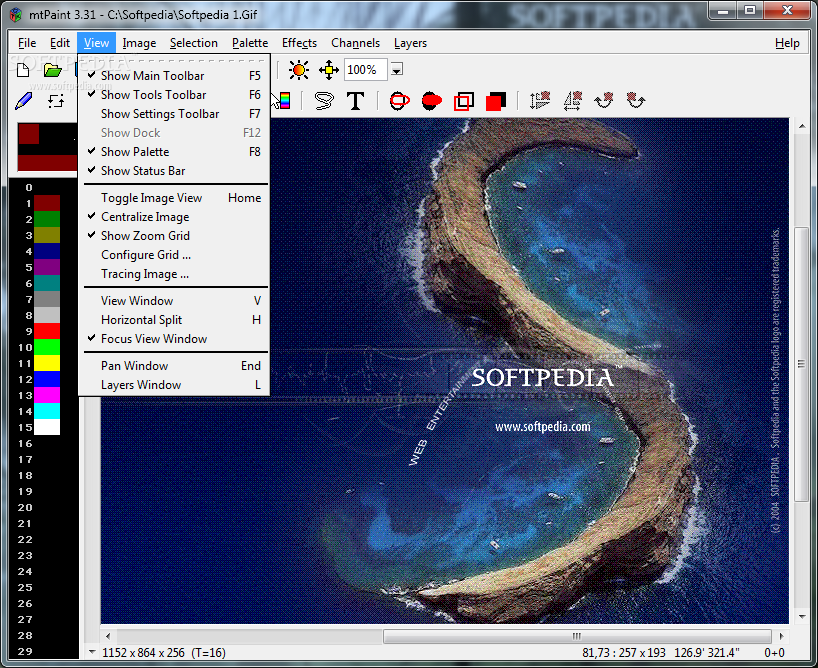Screen dimensions: 818x668
Task: Select the Lasso selection tool
Action: pos(324,101)
